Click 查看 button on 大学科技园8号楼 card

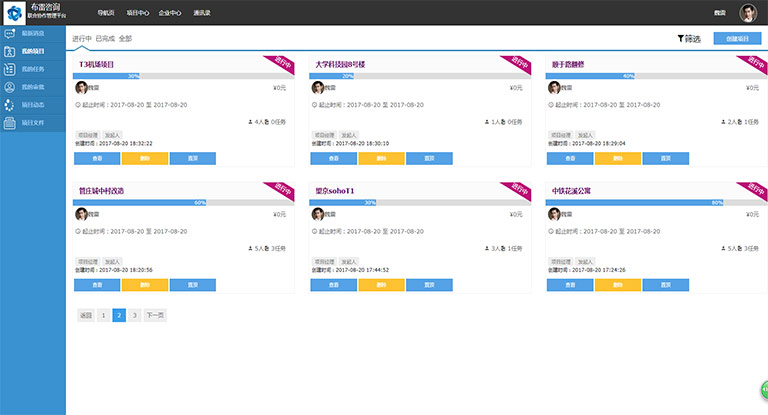tap(334, 158)
